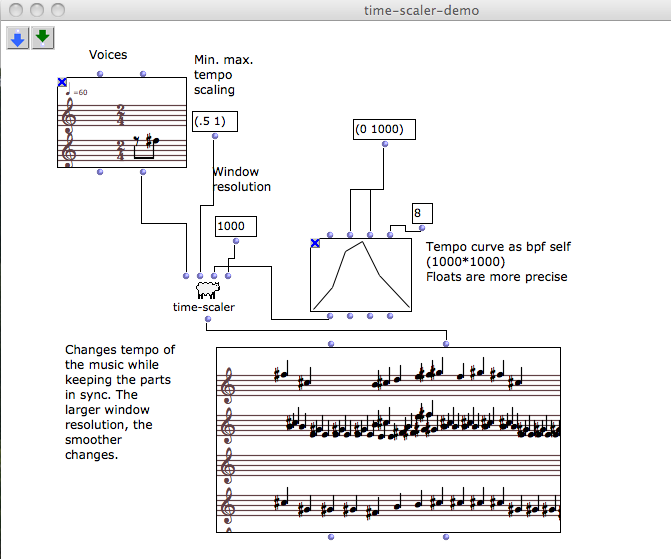Select the 'Window resolution' comment text
Screen dimensions: 671x559
click(x=241, y=179)
